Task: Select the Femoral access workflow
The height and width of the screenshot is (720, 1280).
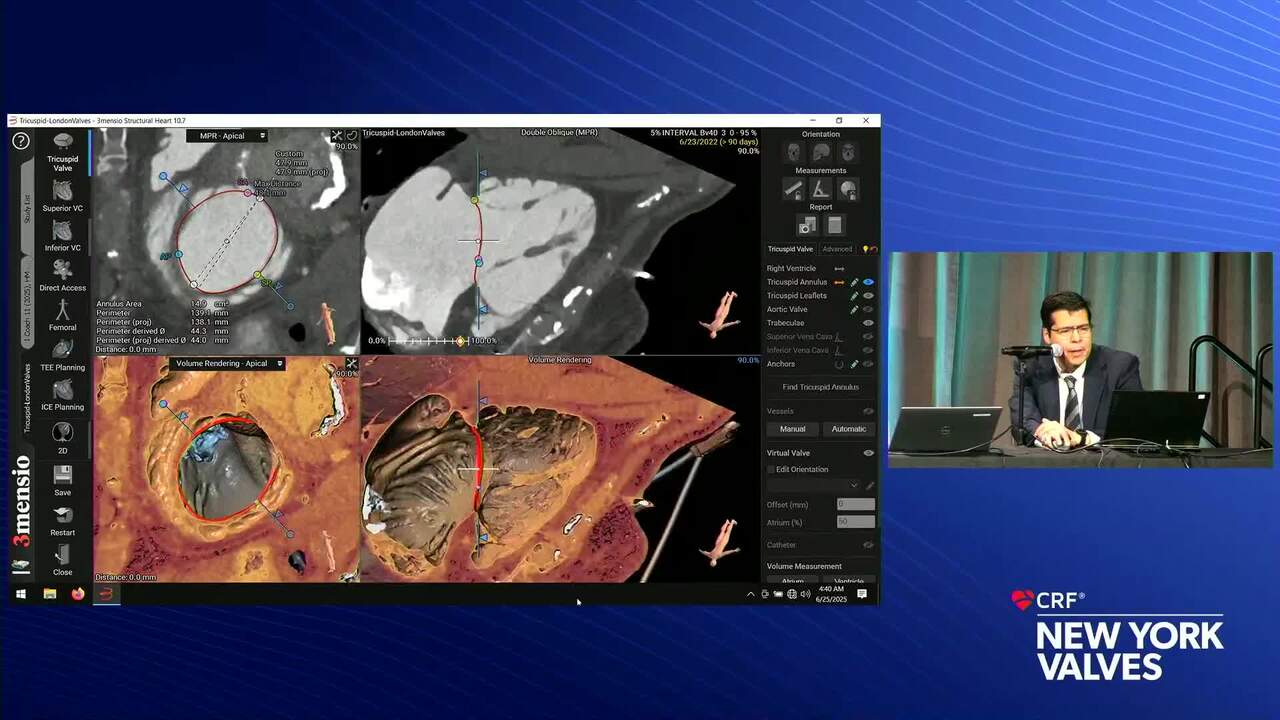Action: pyautogui.click(x=62, y=315)
